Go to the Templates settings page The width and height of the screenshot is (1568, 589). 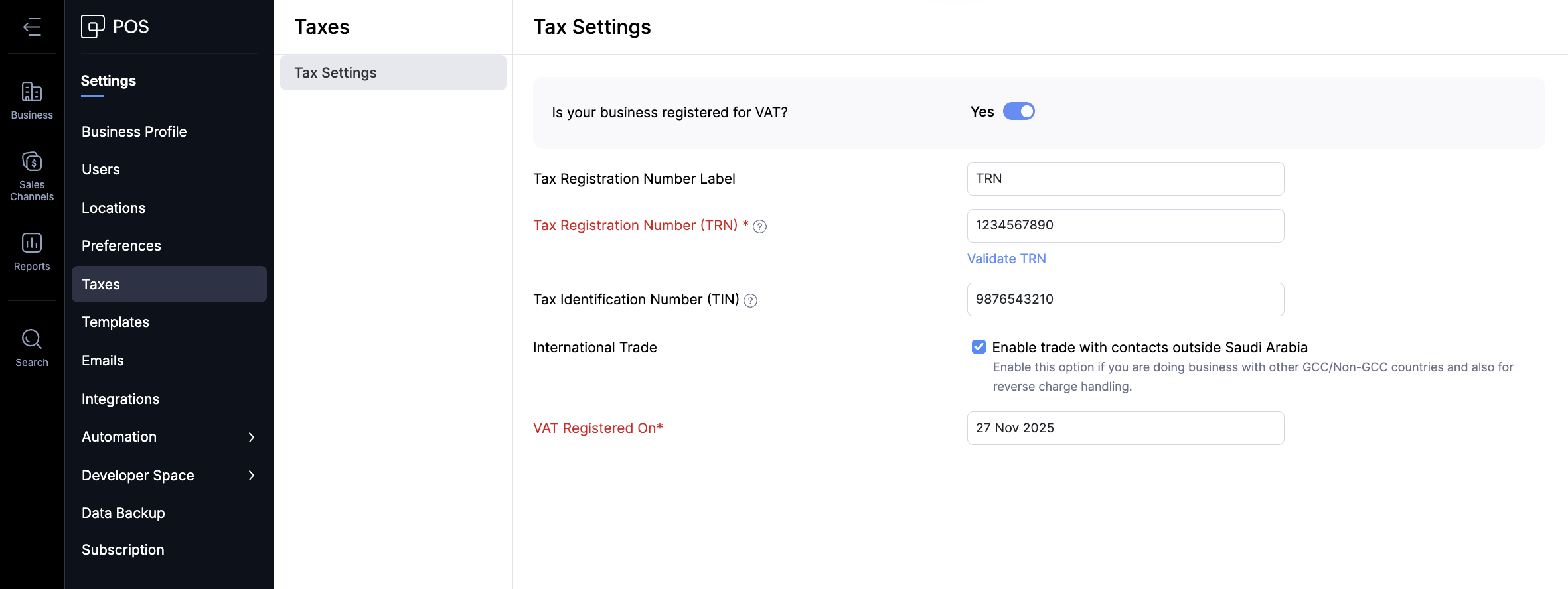[116, 322]
